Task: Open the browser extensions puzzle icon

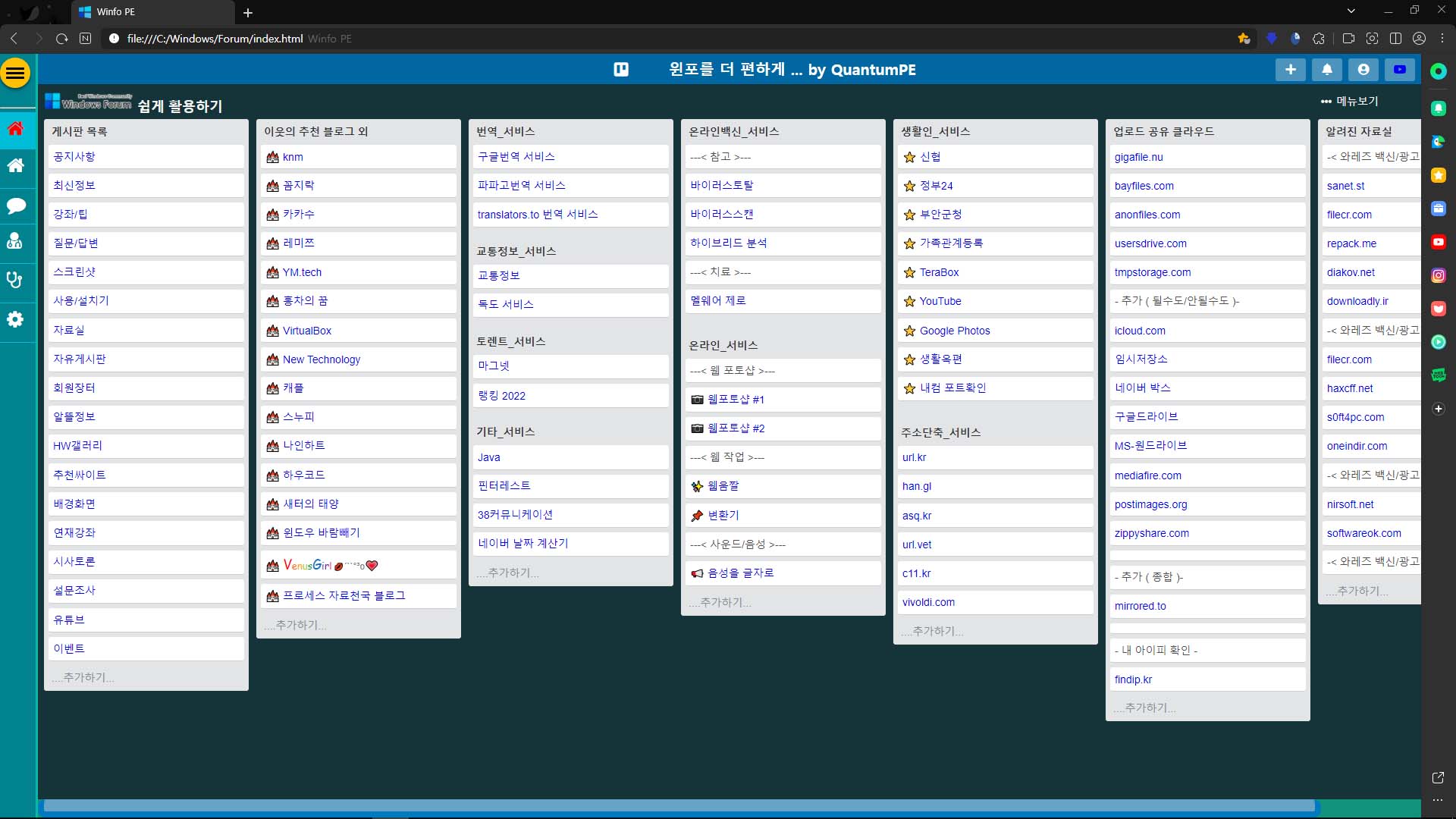Action: click(1319, 39)
